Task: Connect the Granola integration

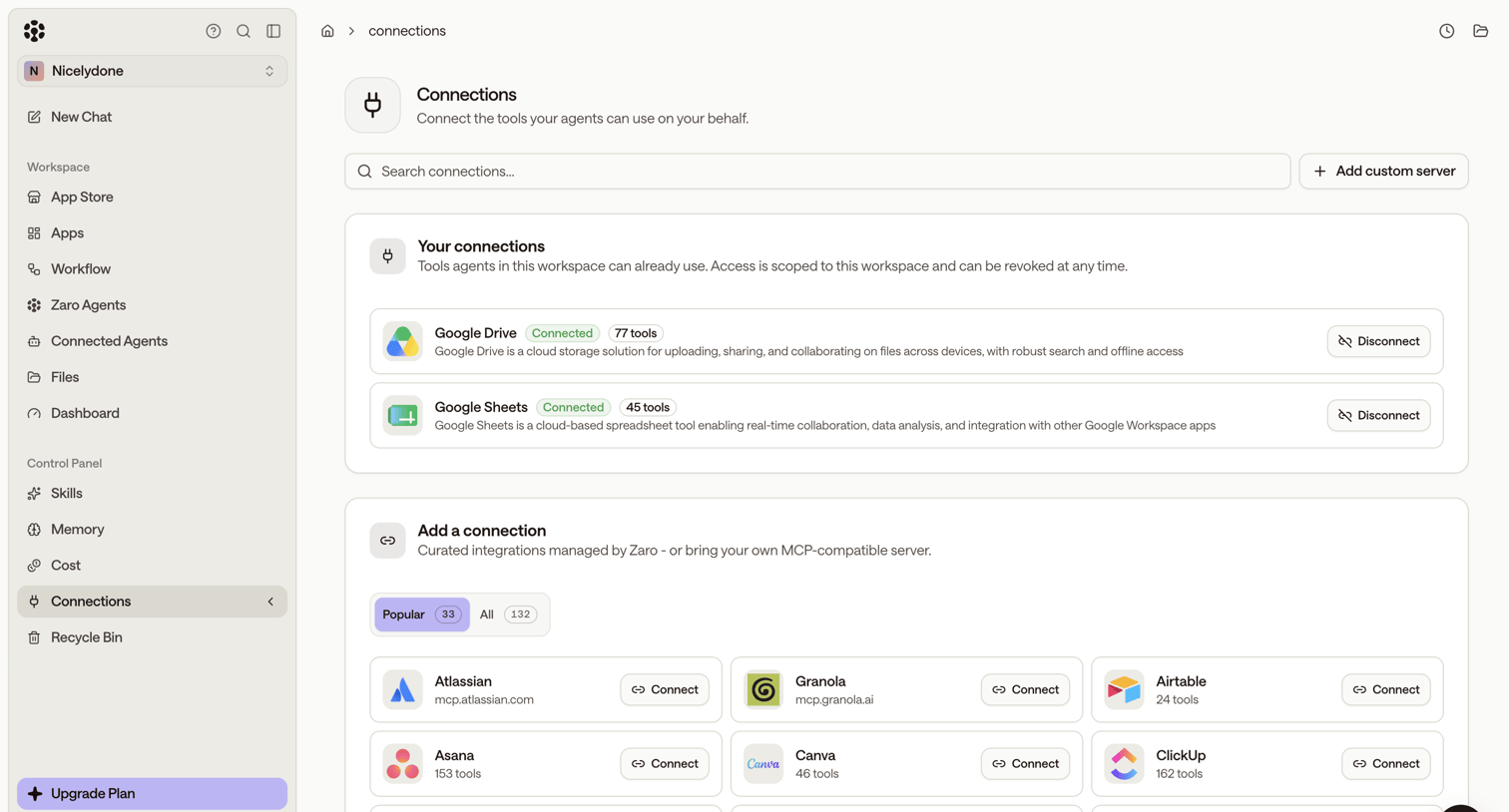Action: (1025, 689)
